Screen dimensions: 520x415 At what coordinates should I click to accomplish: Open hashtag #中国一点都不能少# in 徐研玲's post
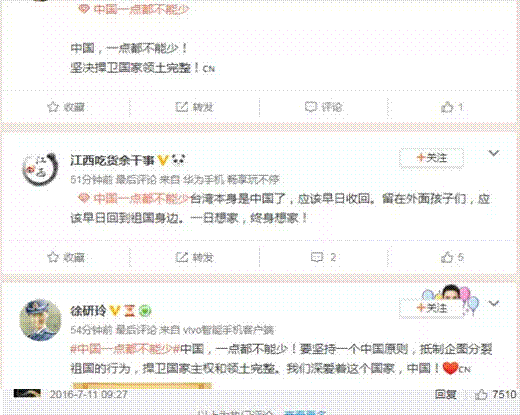pyautogui.click(x=125, y=349)
